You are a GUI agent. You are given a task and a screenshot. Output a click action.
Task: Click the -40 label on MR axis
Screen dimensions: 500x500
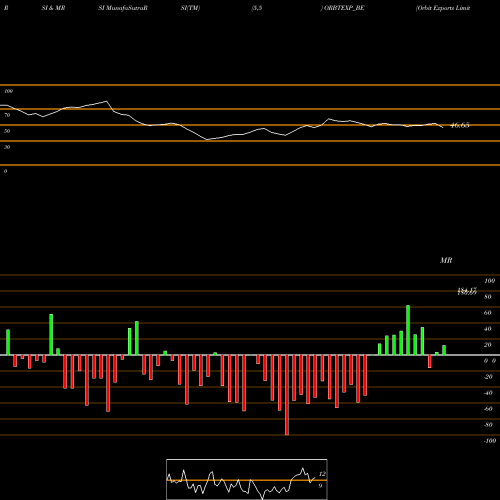point(488,393)
